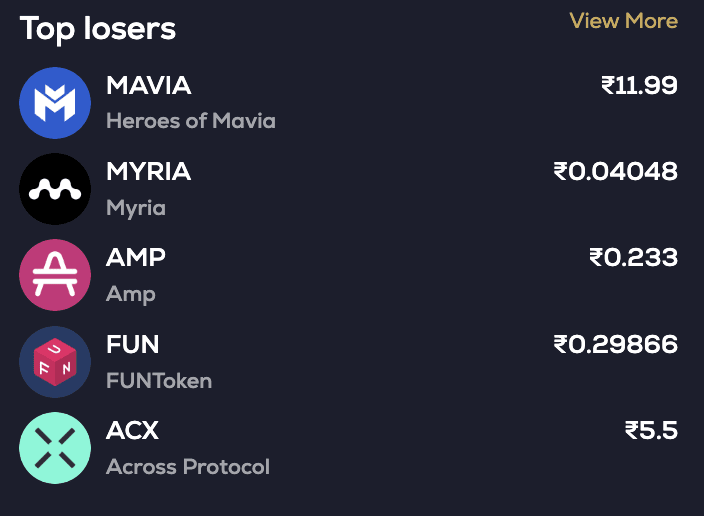Click MAVIA price ₹11.99
The image size is (704, 516).
[x=639, y=86]
